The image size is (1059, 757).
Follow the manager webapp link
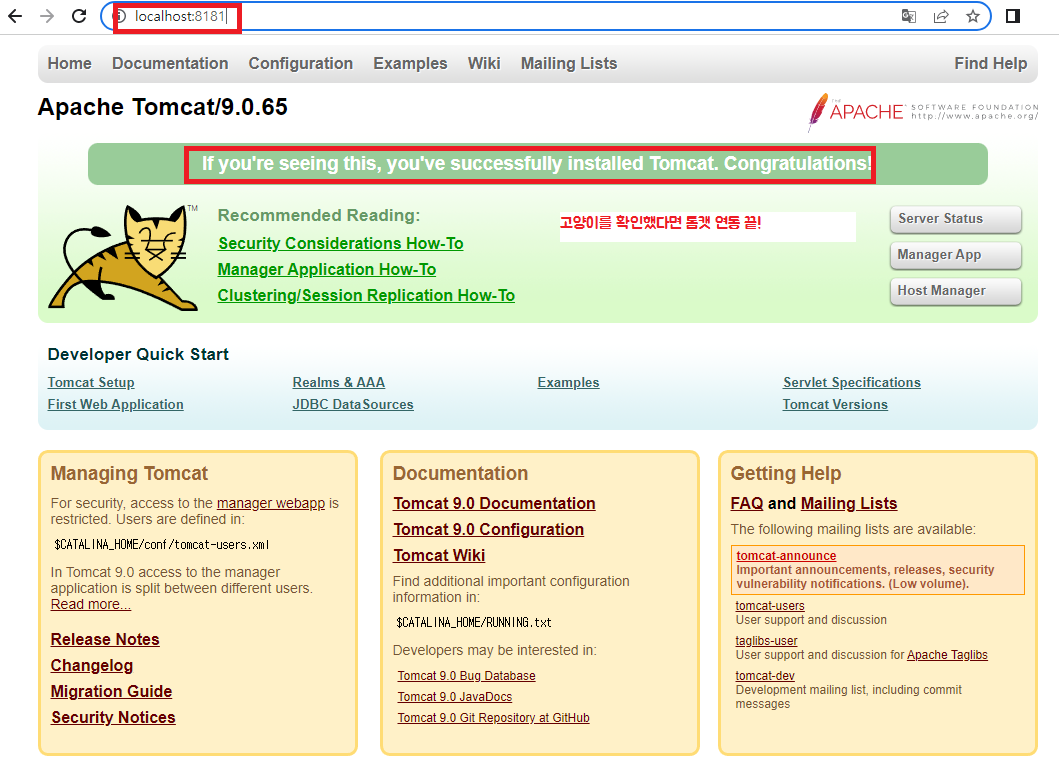tap(271, 503)
